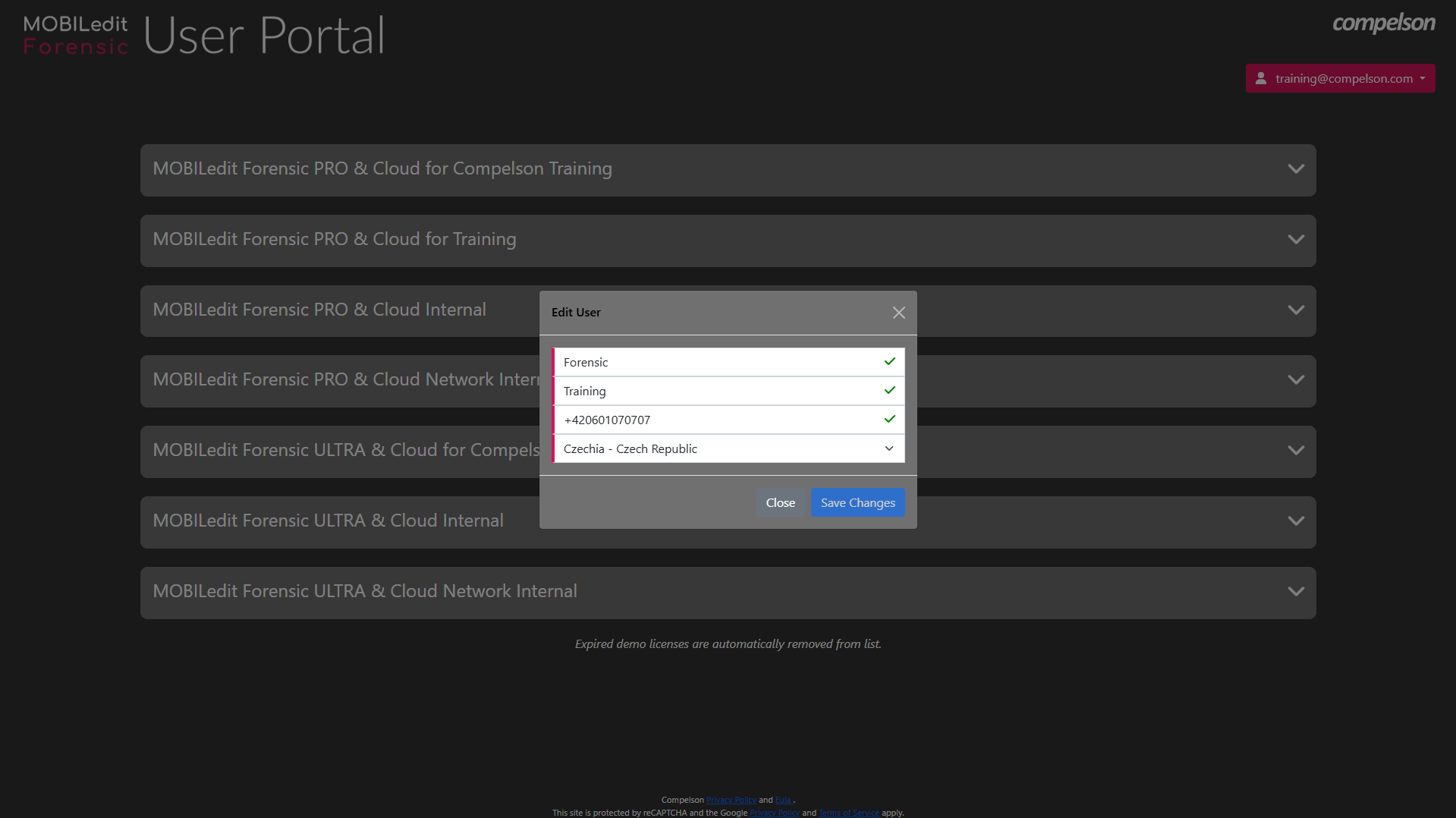The image size is (1456, 818).
Task: Click the MOBILedit Forensic logo
Action: [x=76, y=35]
